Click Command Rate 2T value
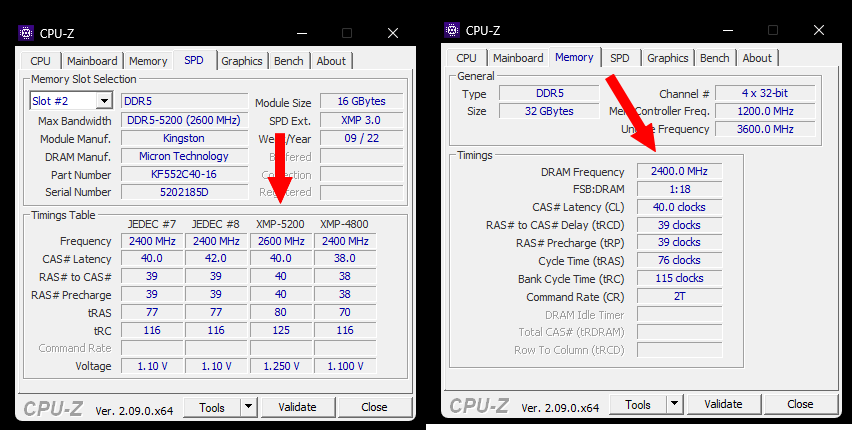Screen dimensions: 852x430 point(679,296)
